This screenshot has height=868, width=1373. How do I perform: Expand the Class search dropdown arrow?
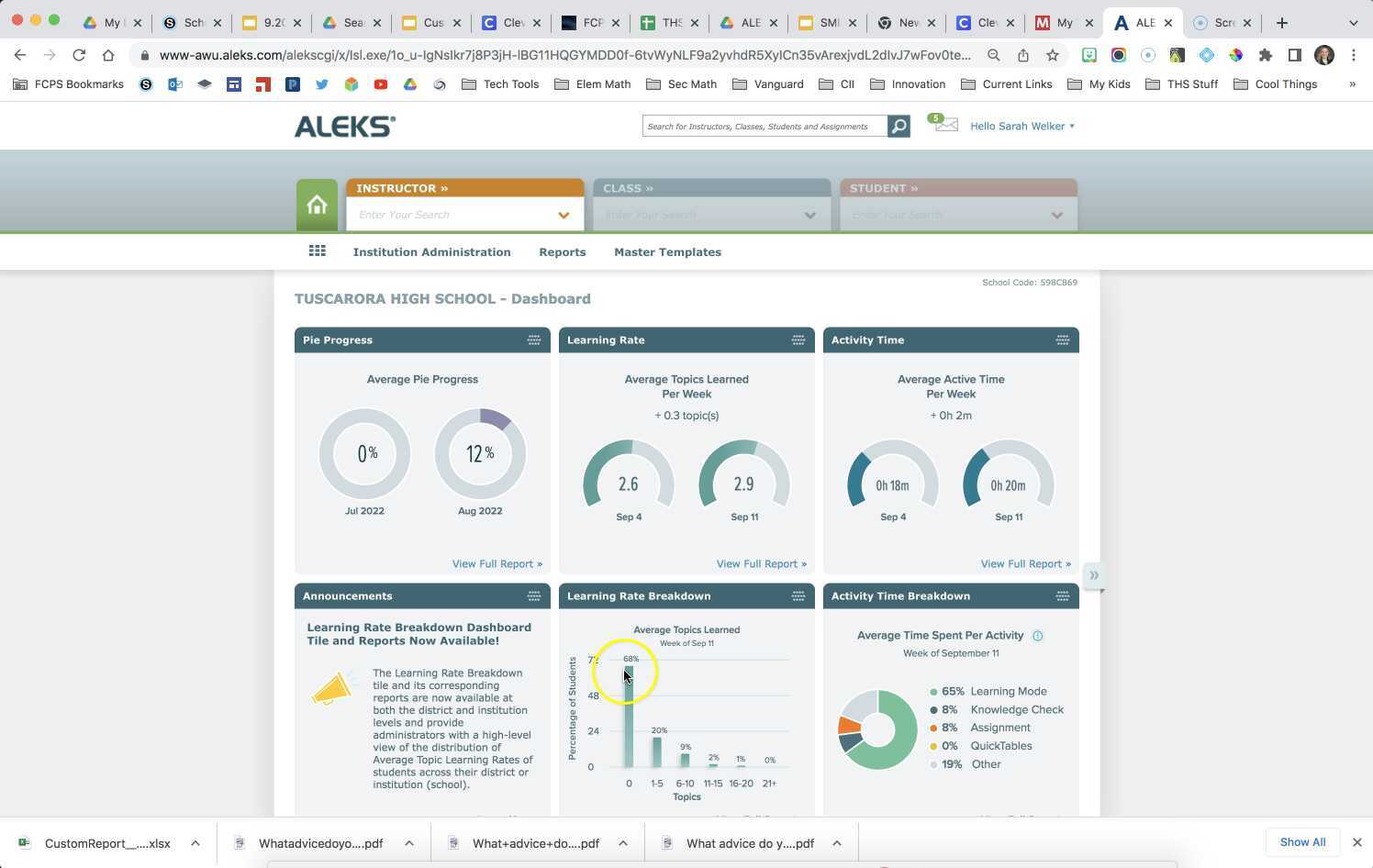pyautogui.click(x=809, y=215)
